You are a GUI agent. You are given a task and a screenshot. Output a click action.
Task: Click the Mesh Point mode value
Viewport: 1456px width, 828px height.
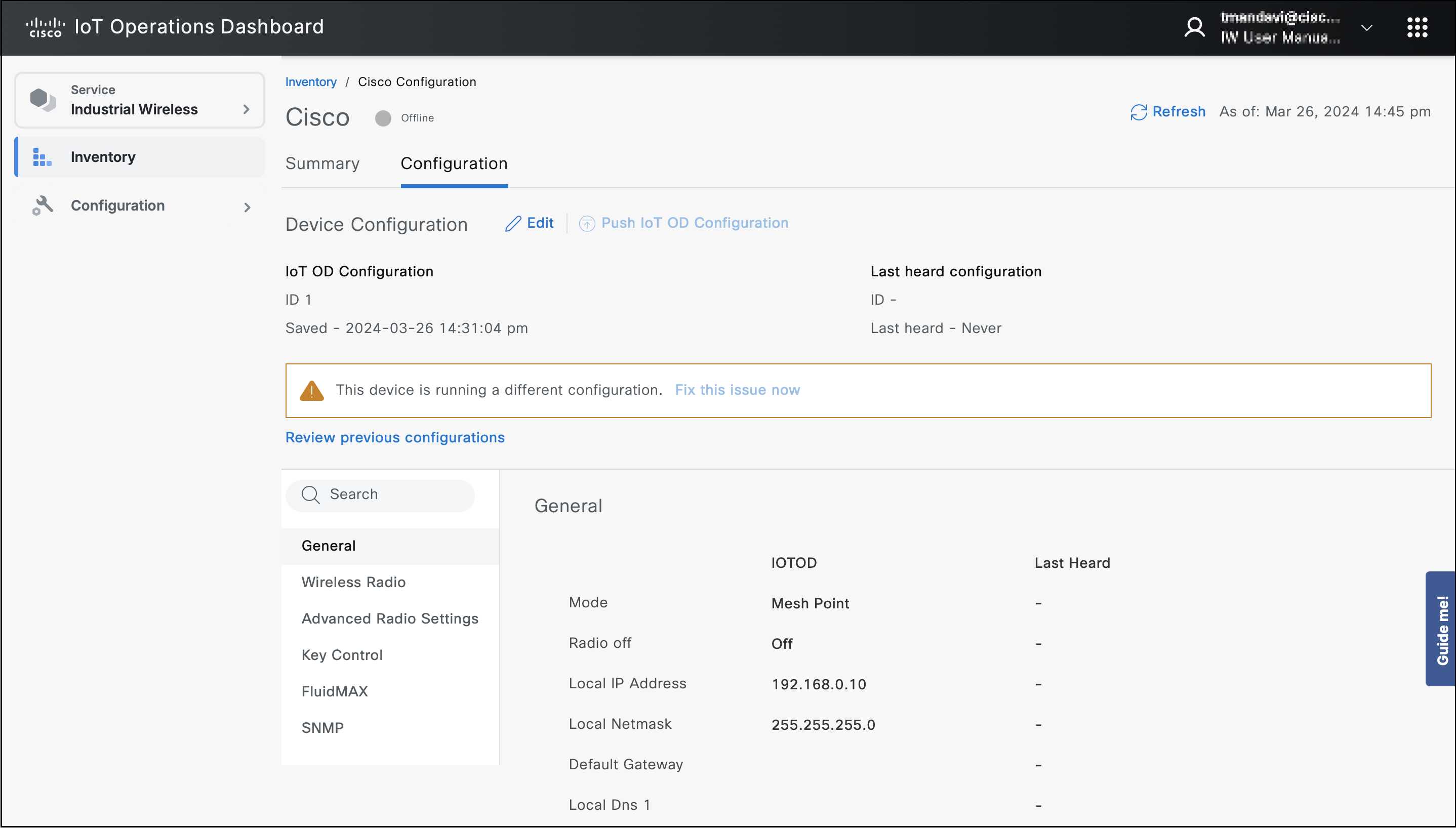click(810, 603)
